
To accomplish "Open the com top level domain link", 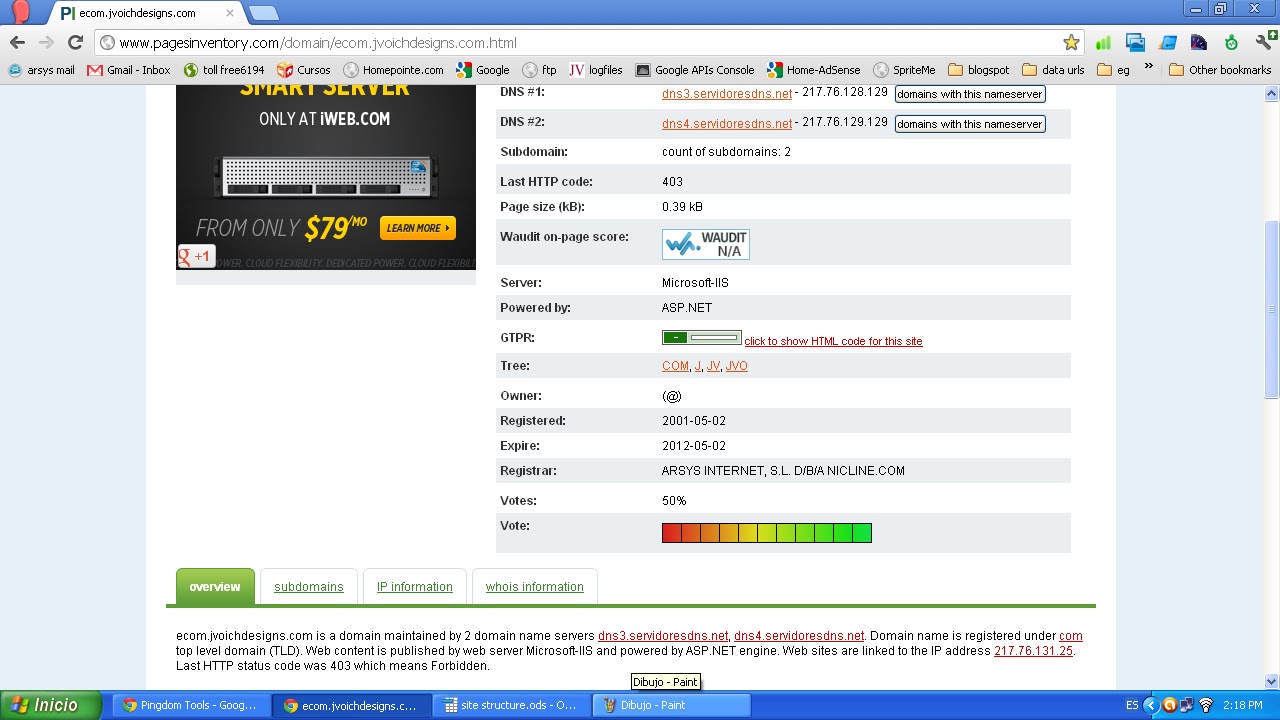I will tap(1070, 636).
